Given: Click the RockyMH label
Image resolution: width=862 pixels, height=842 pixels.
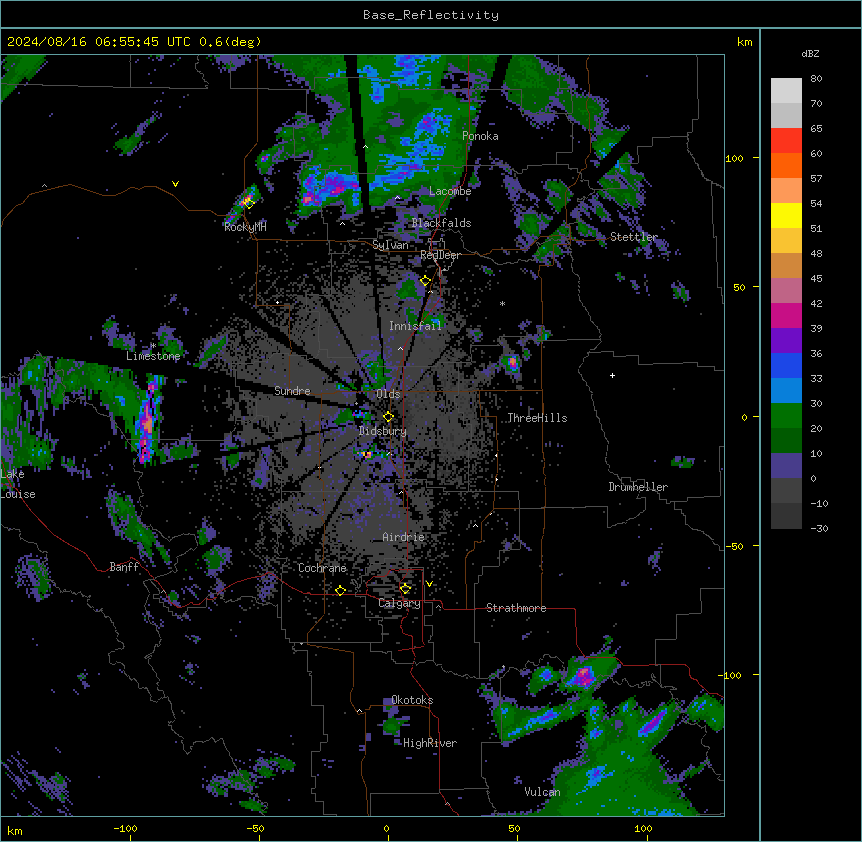Looking at the screenshot, I should pos(245,227).
